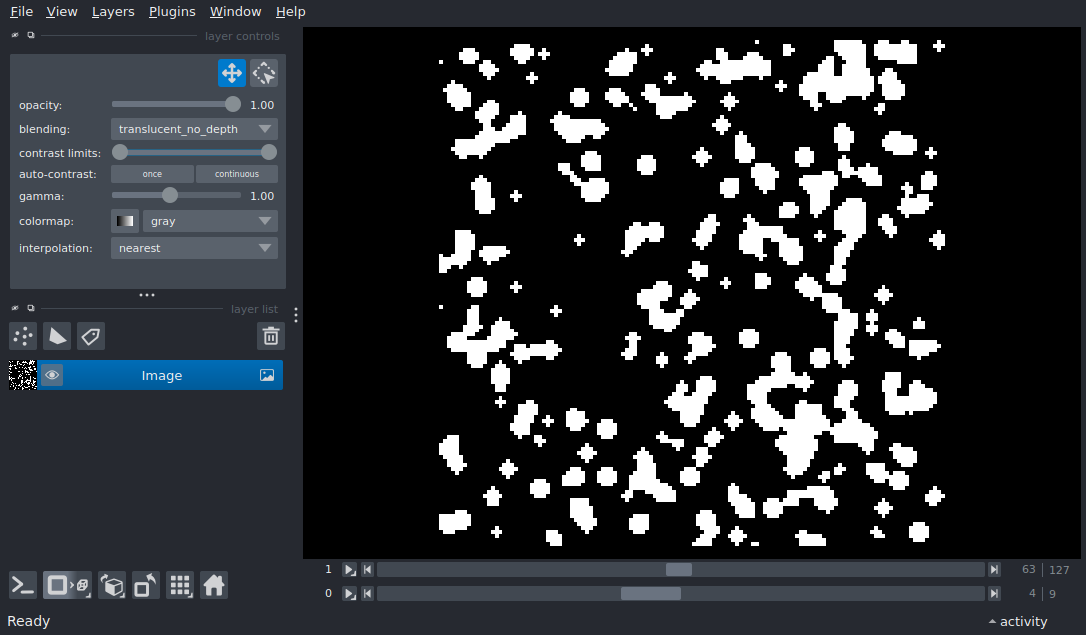The image size is (1086, 635).
Task: Click contrast limits upper handle
Action: point(269,152)
